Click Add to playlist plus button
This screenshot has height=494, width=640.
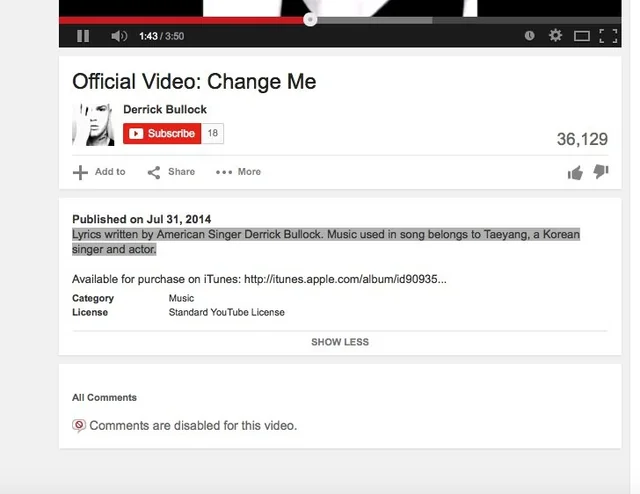tap(99, 172)
